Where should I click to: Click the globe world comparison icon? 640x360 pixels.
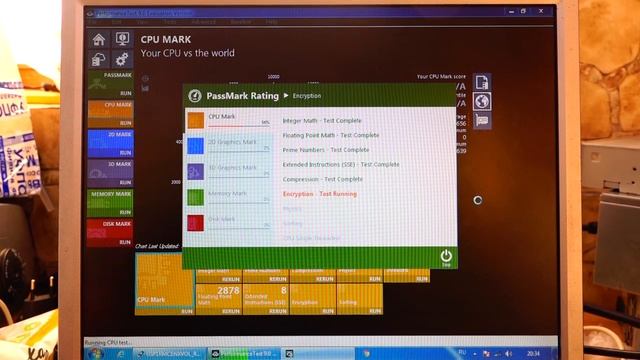click(x=482, y=101)
